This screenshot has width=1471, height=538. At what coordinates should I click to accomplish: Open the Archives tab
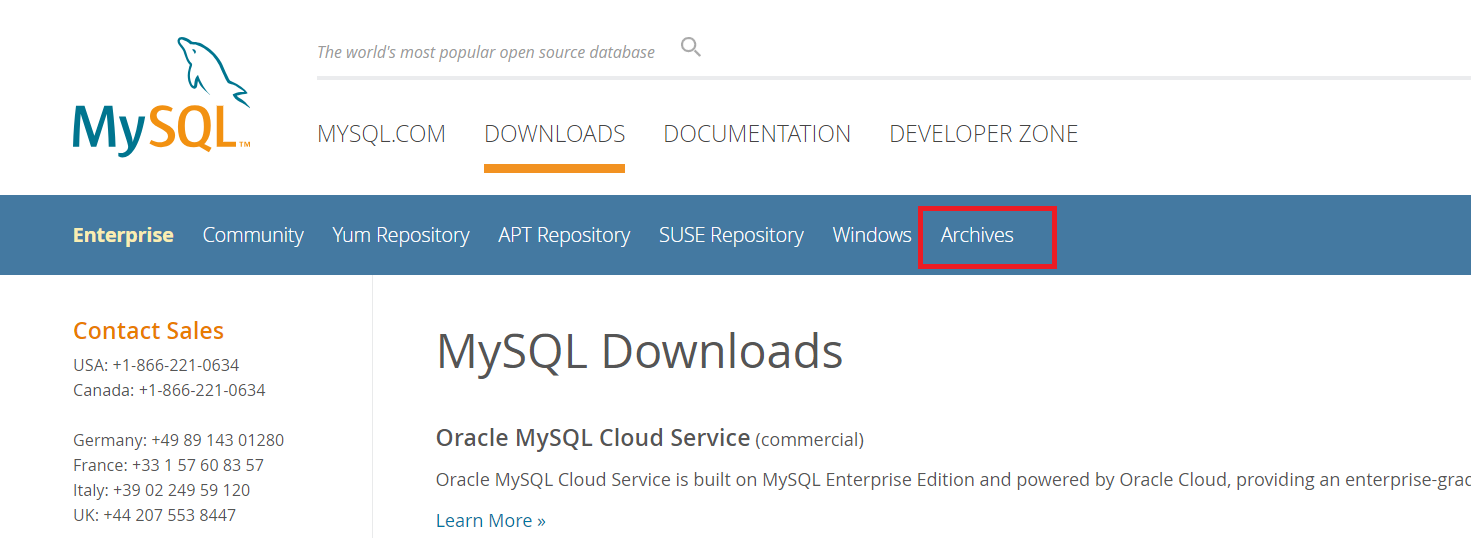(x=977, y=235)
